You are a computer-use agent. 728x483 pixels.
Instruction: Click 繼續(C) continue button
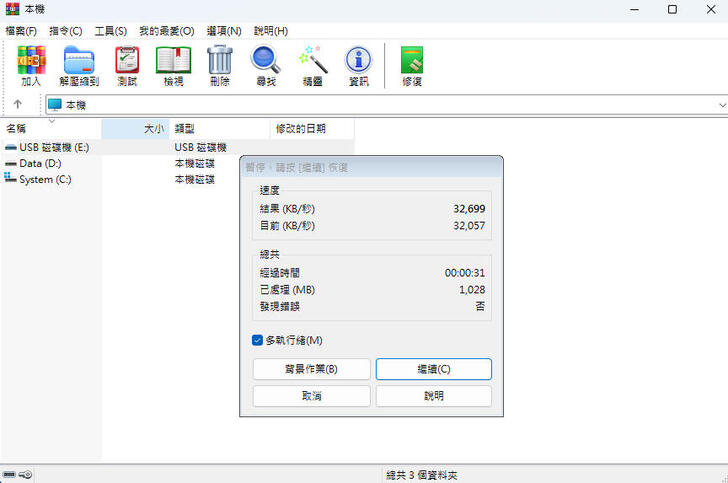(434, 369)
